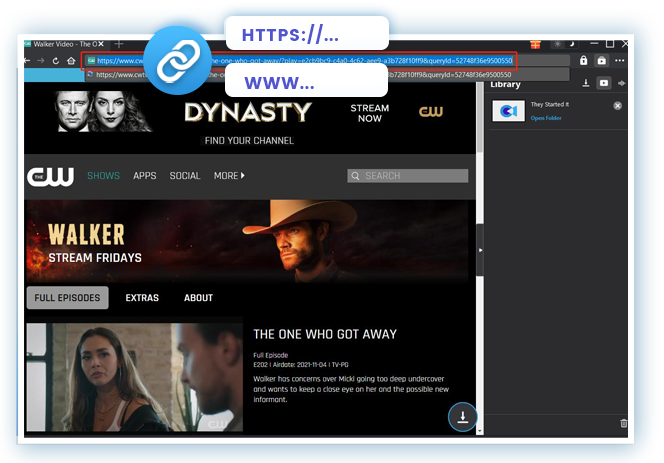Click the search magnifier icon
The height and width of the screenshot is (463, 664).
pyautogui.click(x=355, y=176)
